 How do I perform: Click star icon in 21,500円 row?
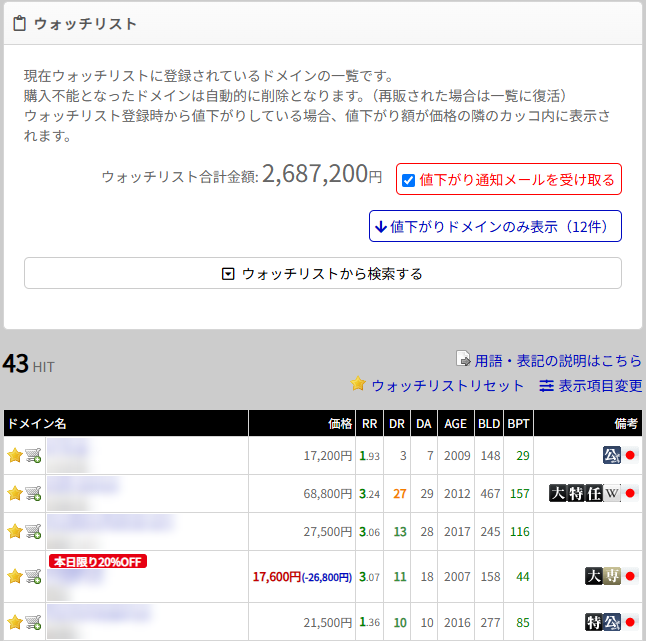14,622
